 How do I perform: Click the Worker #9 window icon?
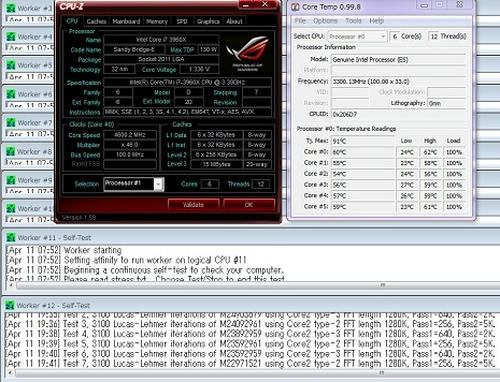pyautogui.click(x=11, y=180)
